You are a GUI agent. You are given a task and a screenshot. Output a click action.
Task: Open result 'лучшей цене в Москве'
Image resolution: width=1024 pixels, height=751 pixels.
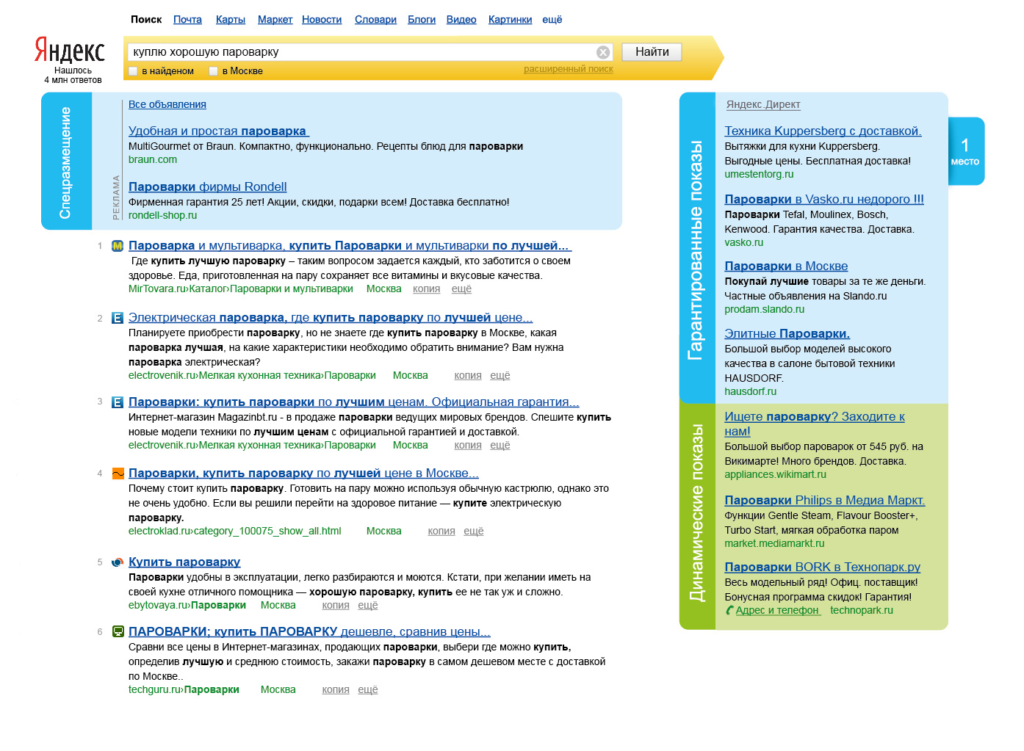click(303, 473)
